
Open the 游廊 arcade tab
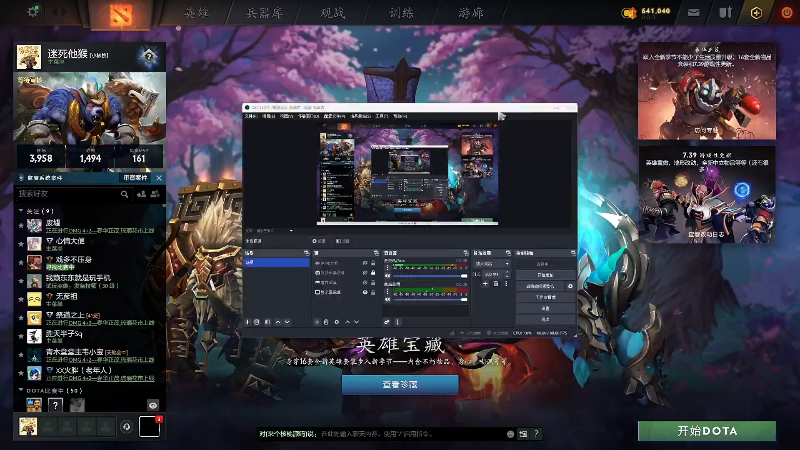(x=470, y=13)
